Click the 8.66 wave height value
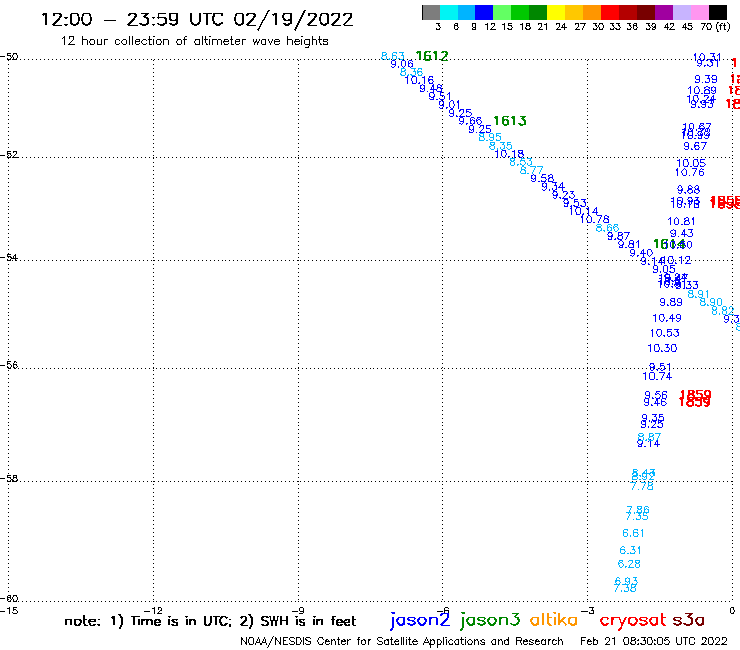The height and width of the screenshot is (650, 740). pos(607,228)
